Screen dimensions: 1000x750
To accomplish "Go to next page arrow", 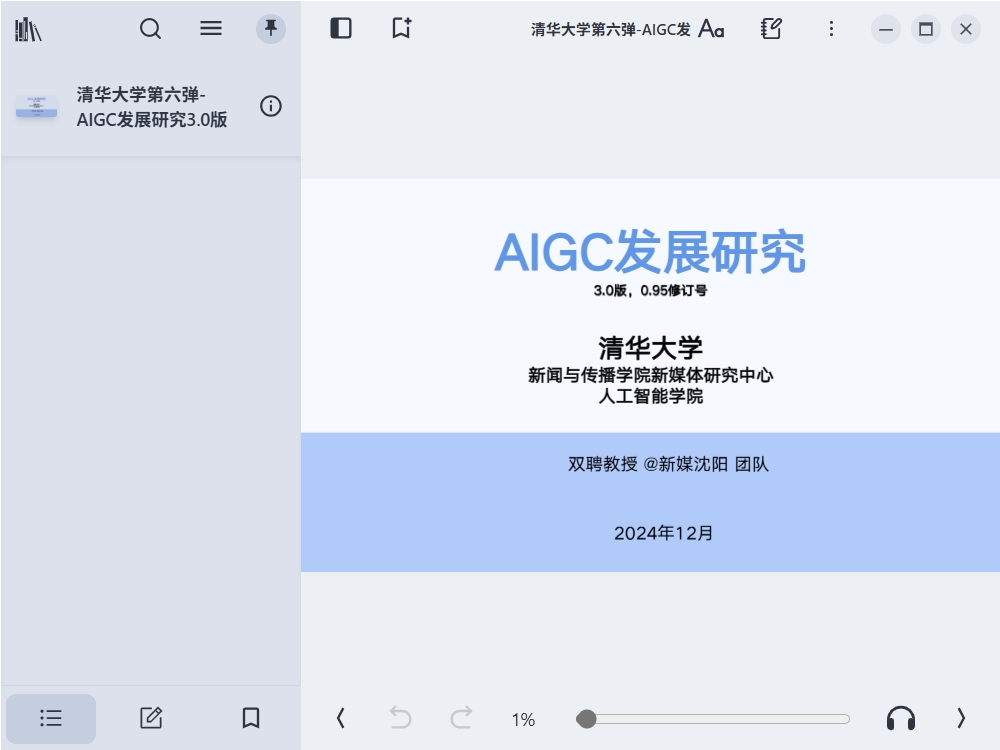I will [961, 719].
